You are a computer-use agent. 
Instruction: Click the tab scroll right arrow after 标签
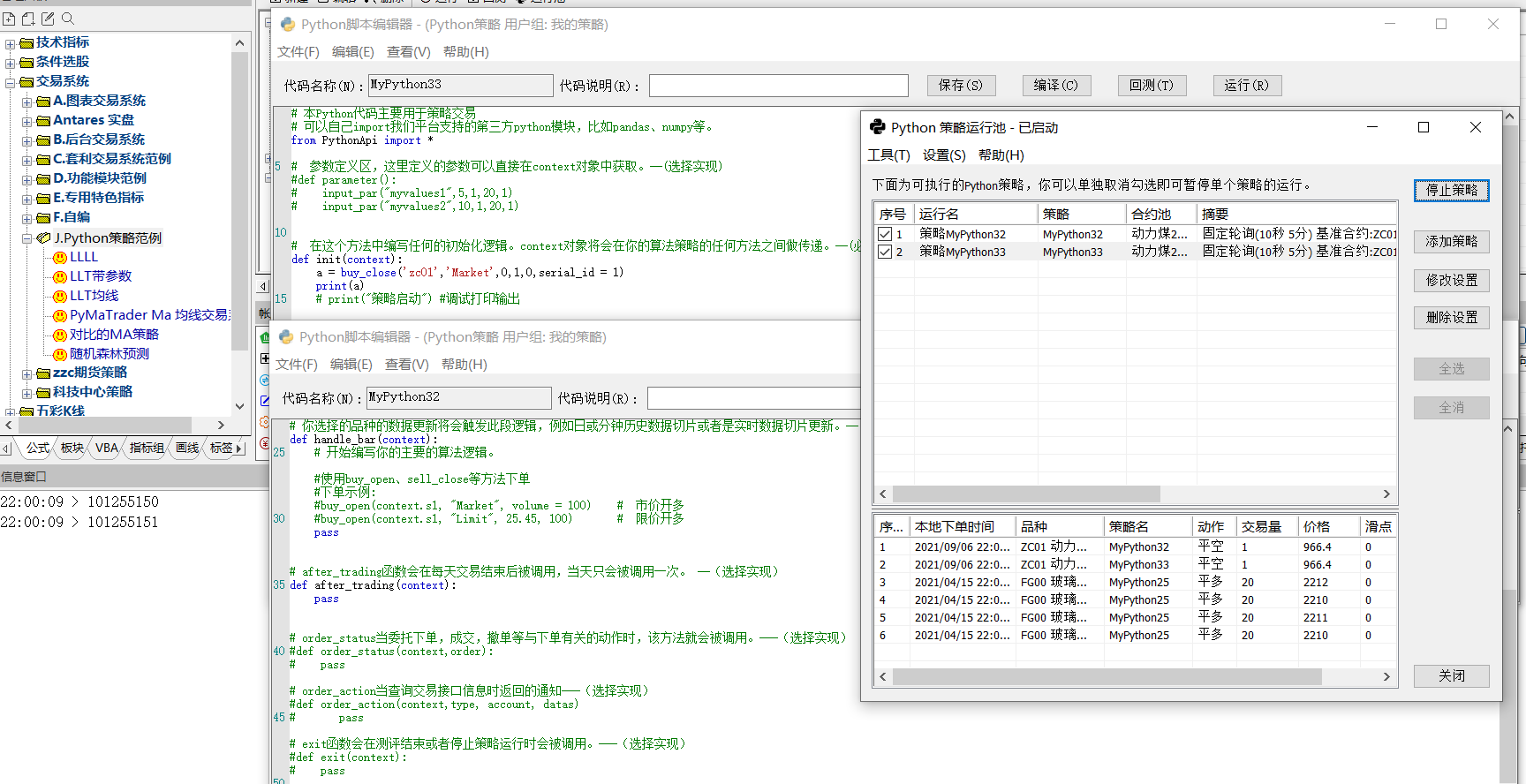238,449
